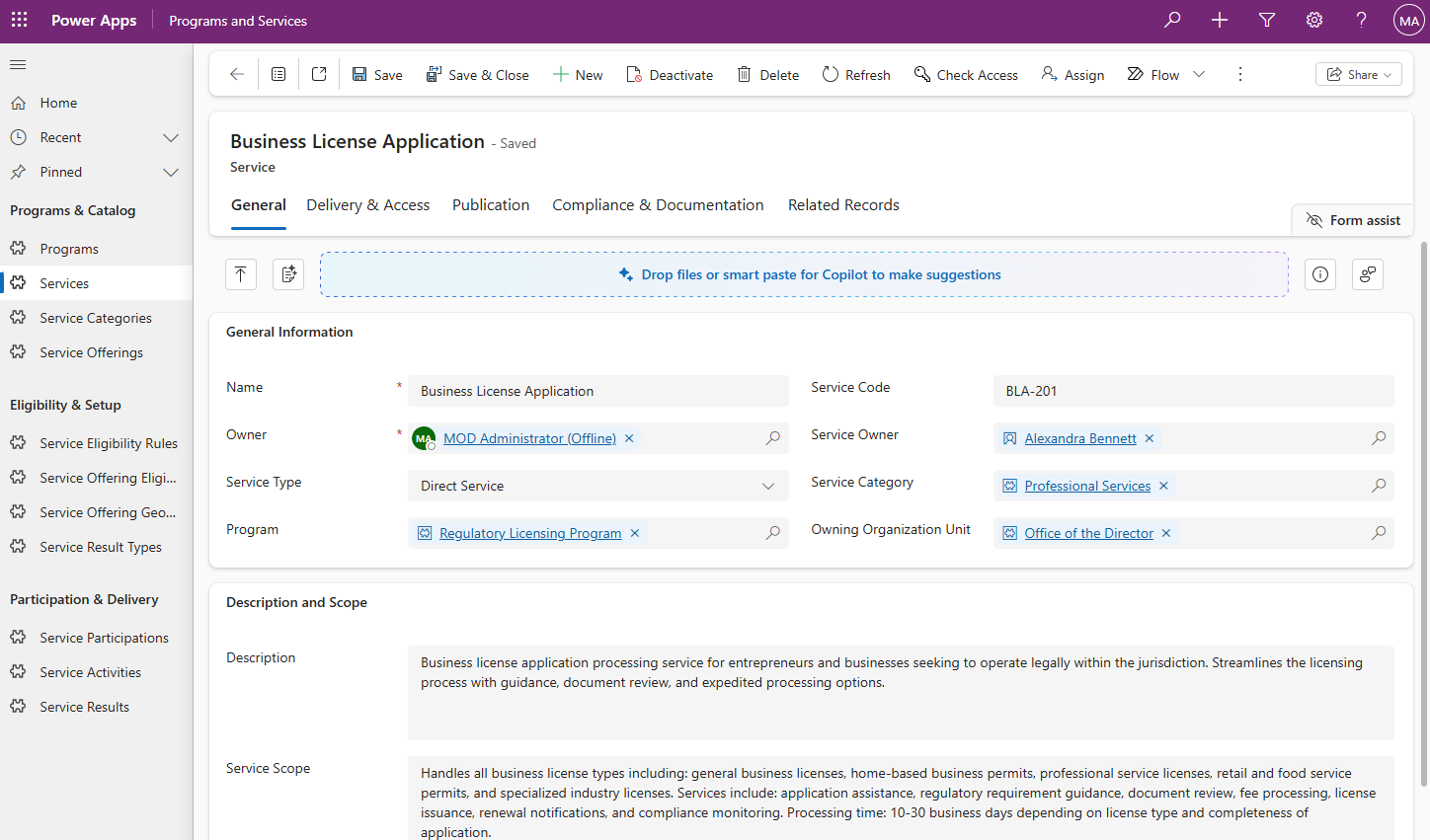Open Programs in the sidebar

pyautogui.click(x=97, y=249)
